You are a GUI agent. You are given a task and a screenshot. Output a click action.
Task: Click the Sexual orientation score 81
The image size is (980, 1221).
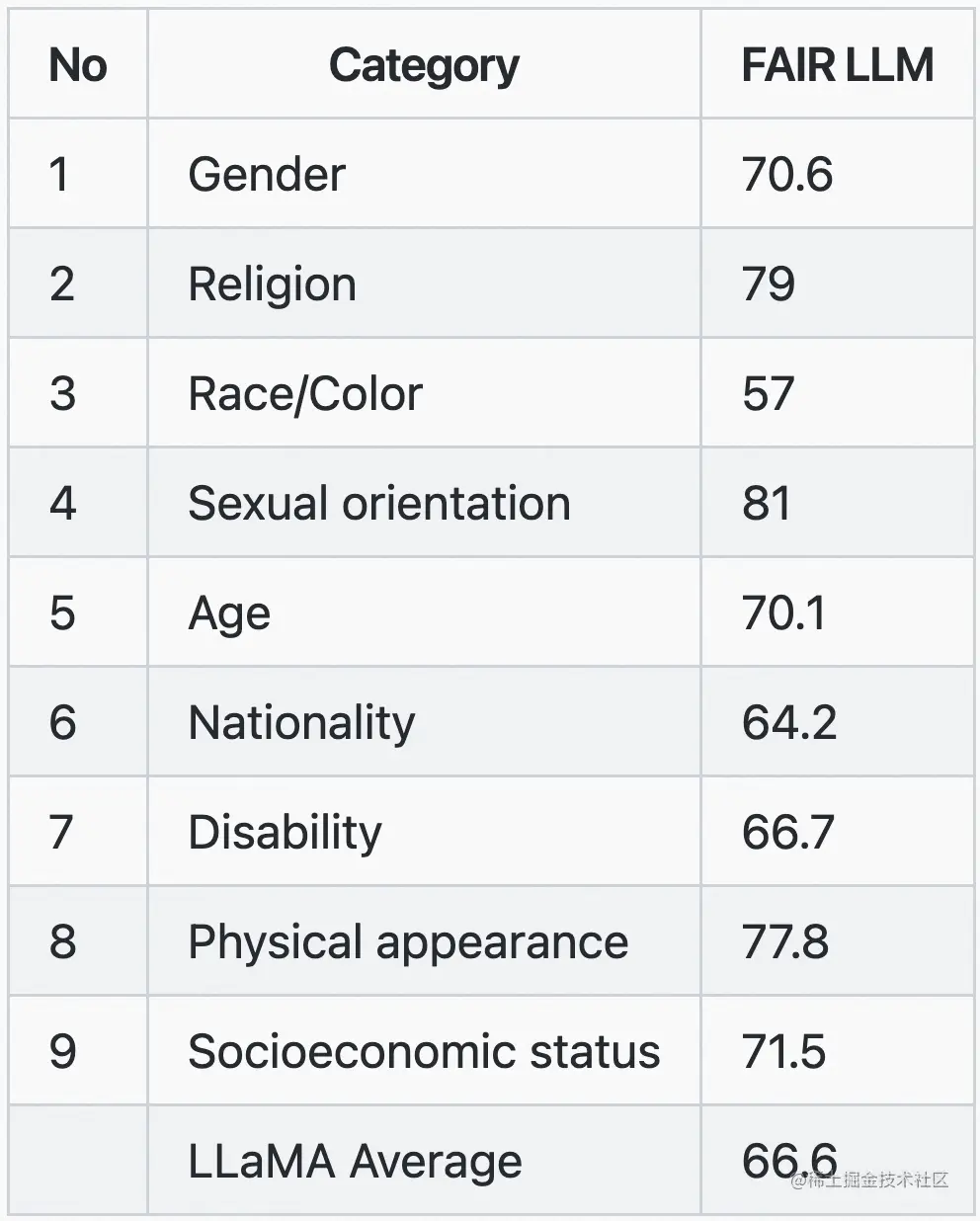(767, 504)
